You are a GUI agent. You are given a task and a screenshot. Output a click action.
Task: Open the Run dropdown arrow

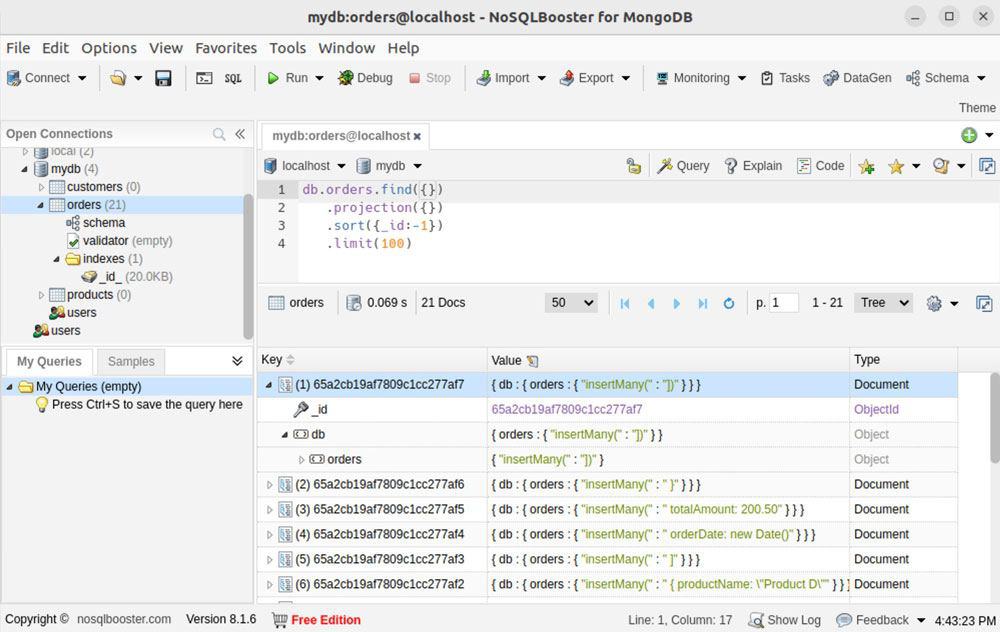[320, 78]
